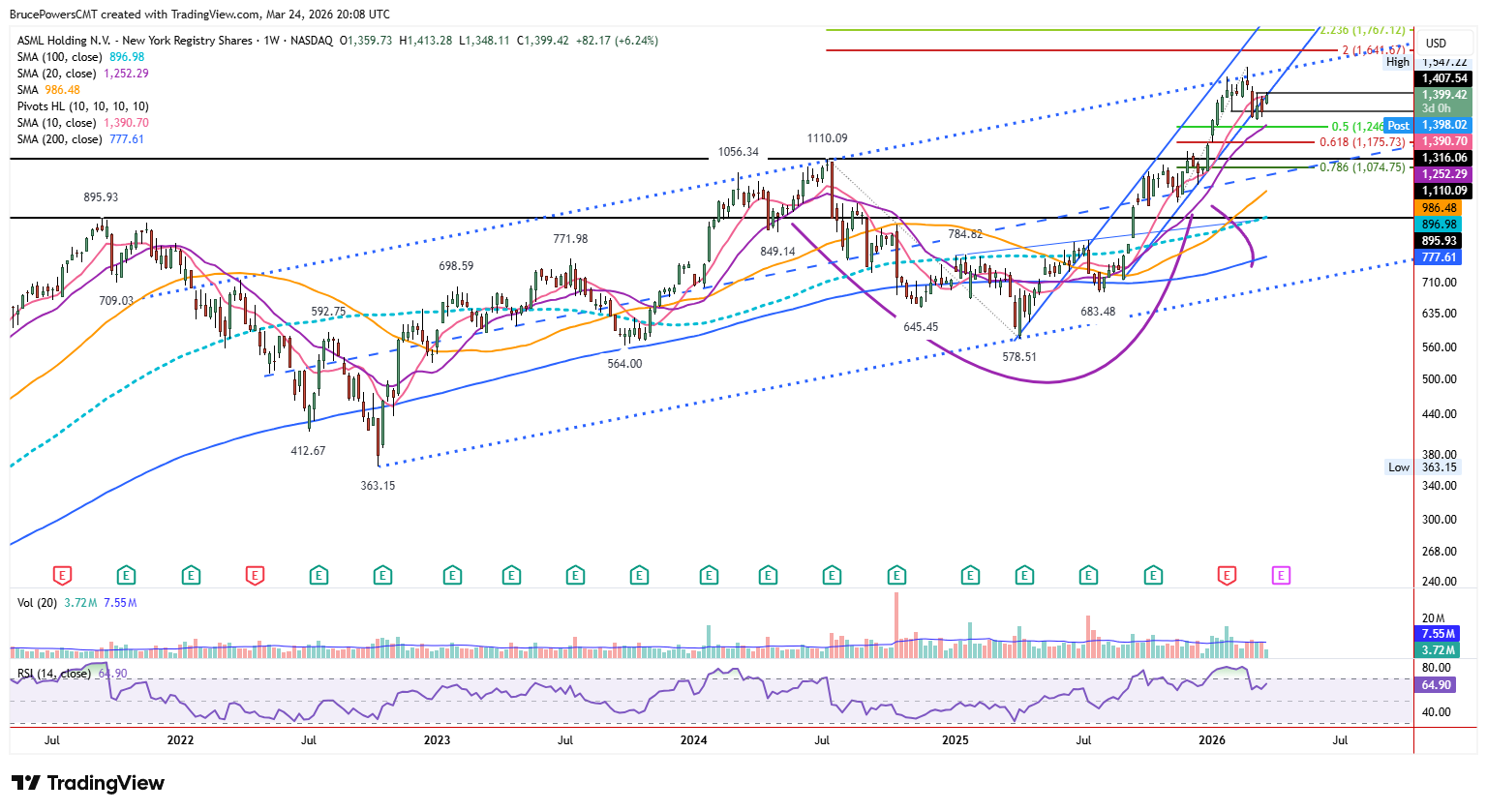Open the earnings marker above the 2025 label
The image size is (1487, 812).
pos(970,576)
